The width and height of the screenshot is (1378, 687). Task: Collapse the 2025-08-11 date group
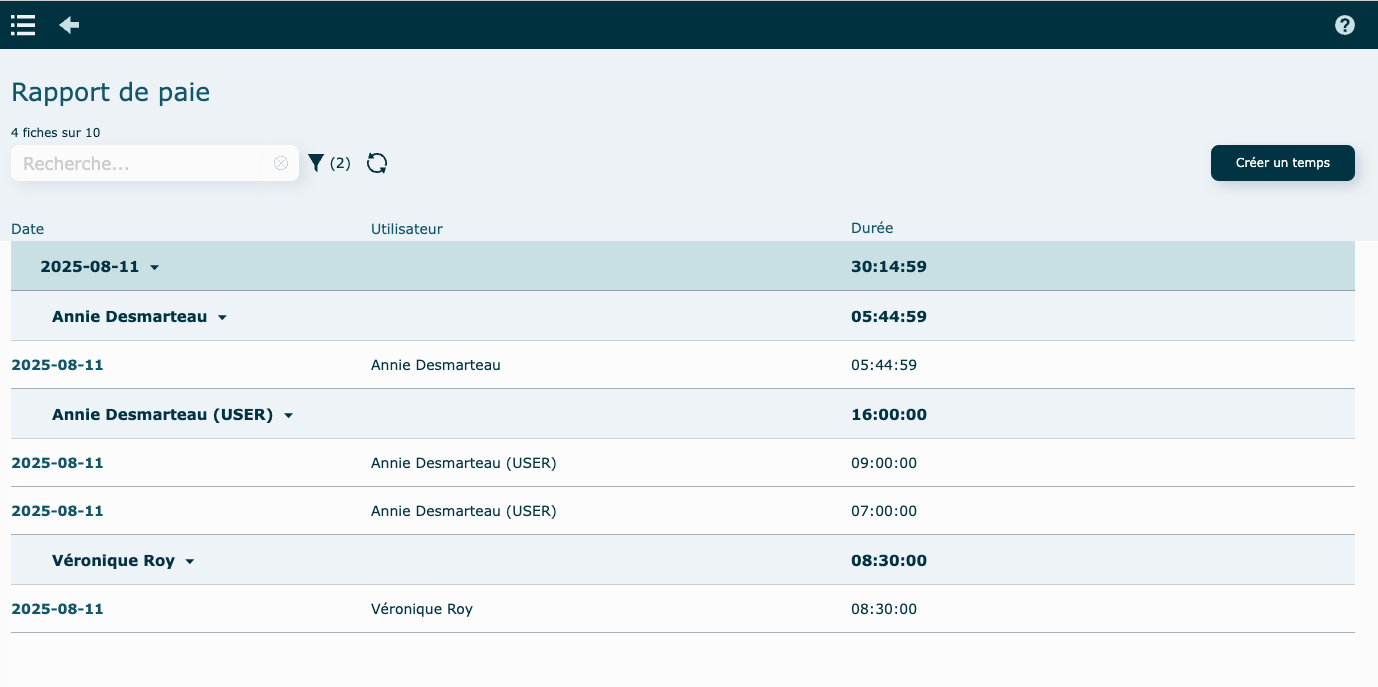pyautogui.click(x=154, y=267)
